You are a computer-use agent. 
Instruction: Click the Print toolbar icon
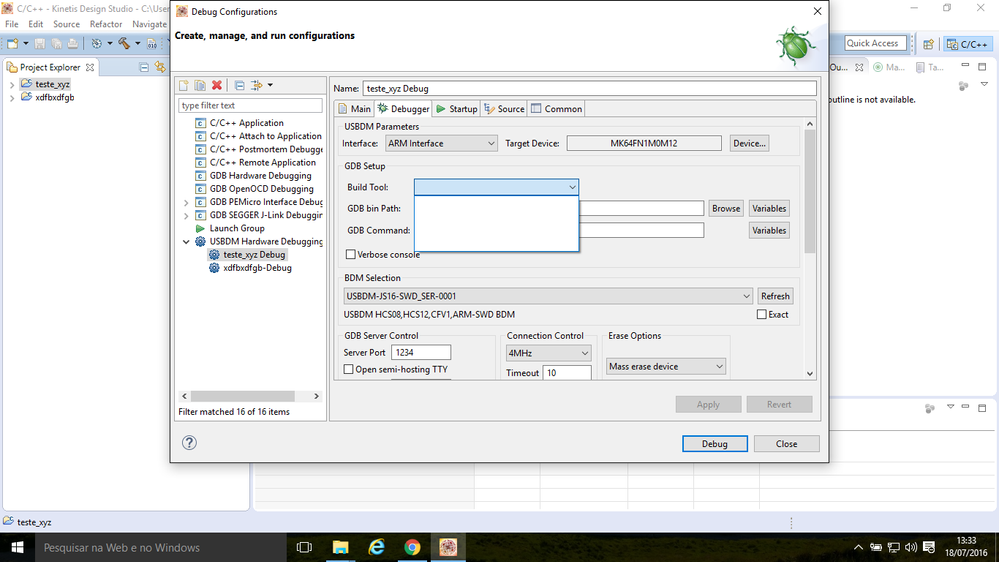click(73, 43)
